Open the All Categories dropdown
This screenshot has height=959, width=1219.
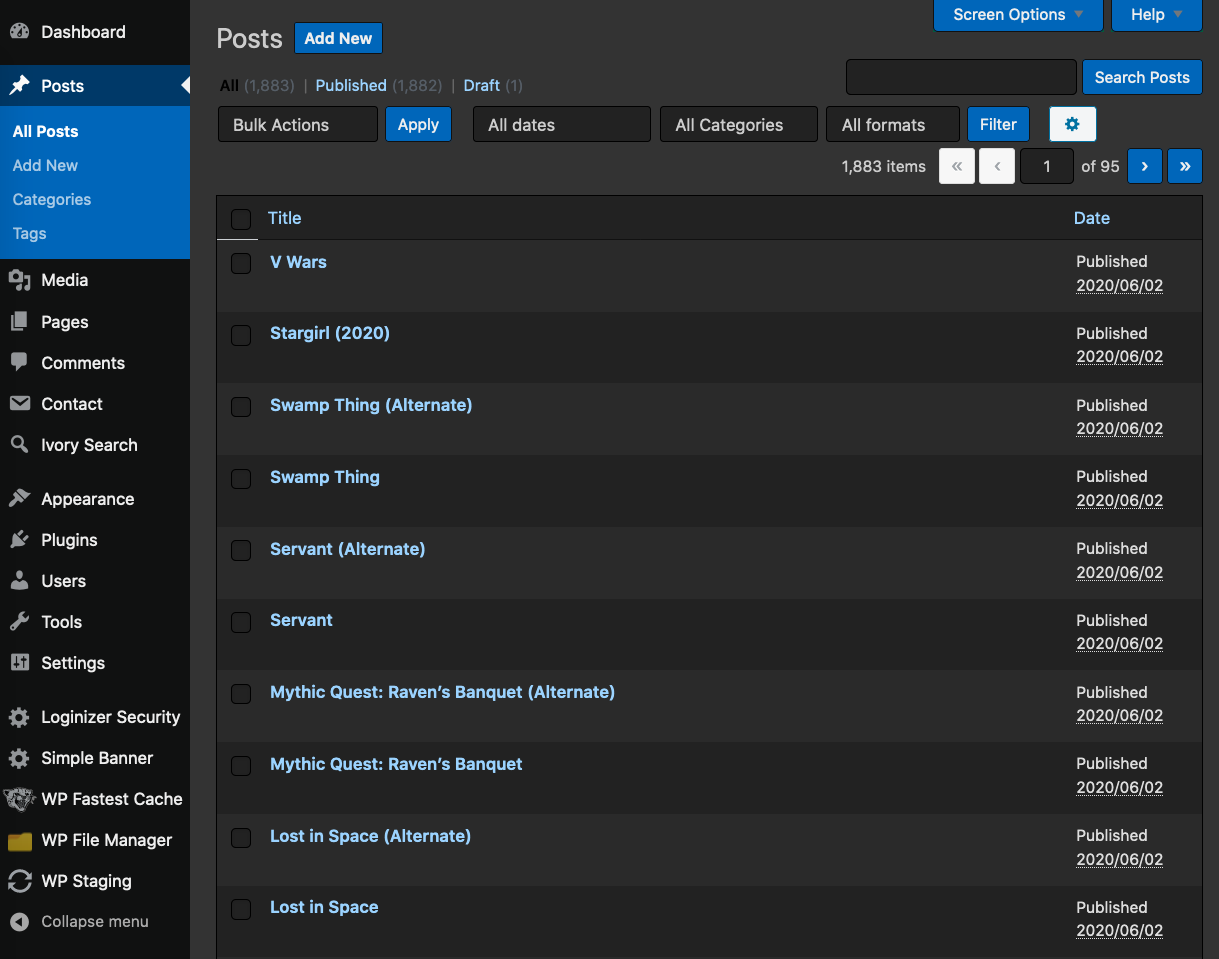(739, 124)
